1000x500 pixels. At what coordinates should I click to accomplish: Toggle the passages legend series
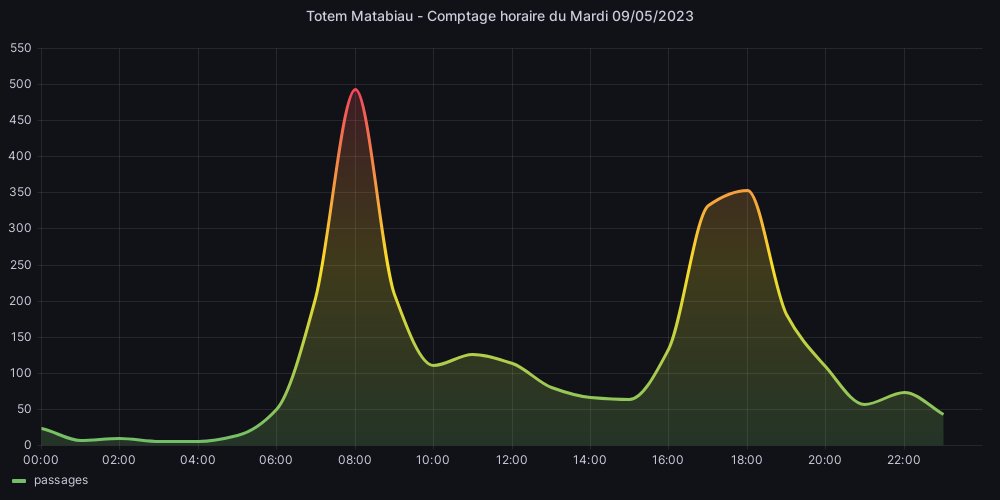pos(61,480)
